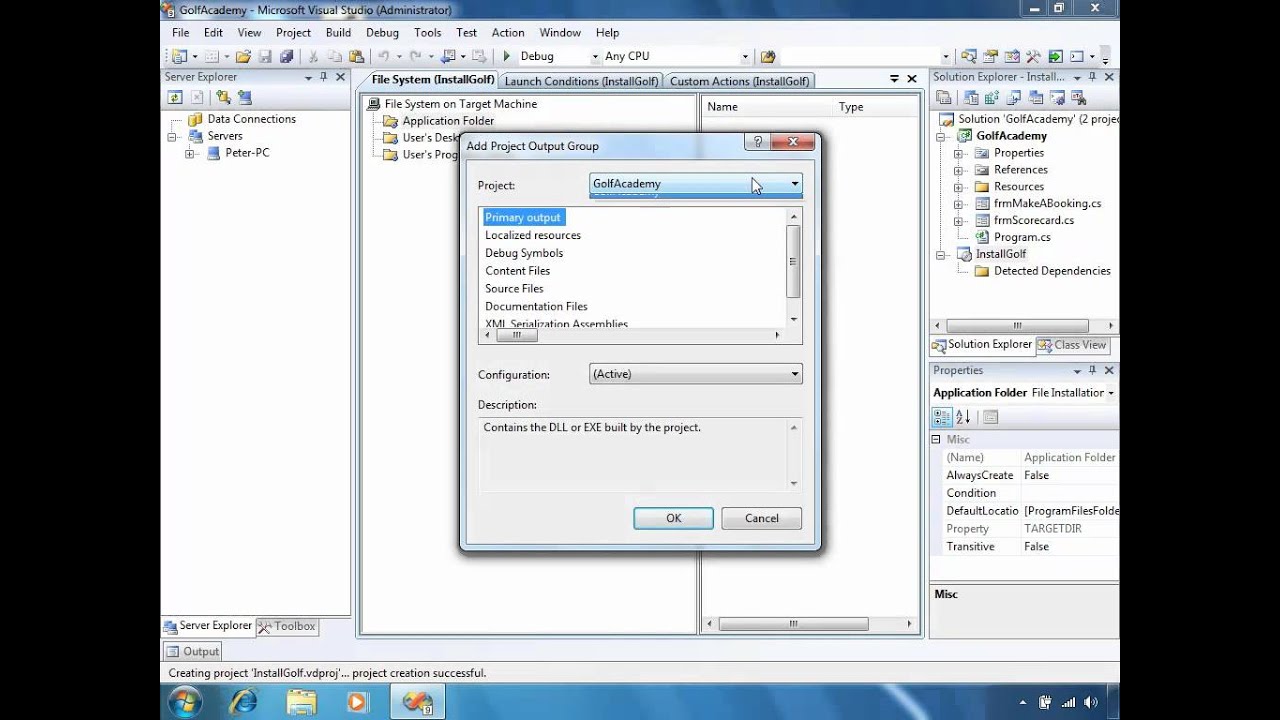
Task: Click the Paste icon in the main toolbar
Action: 356,57
